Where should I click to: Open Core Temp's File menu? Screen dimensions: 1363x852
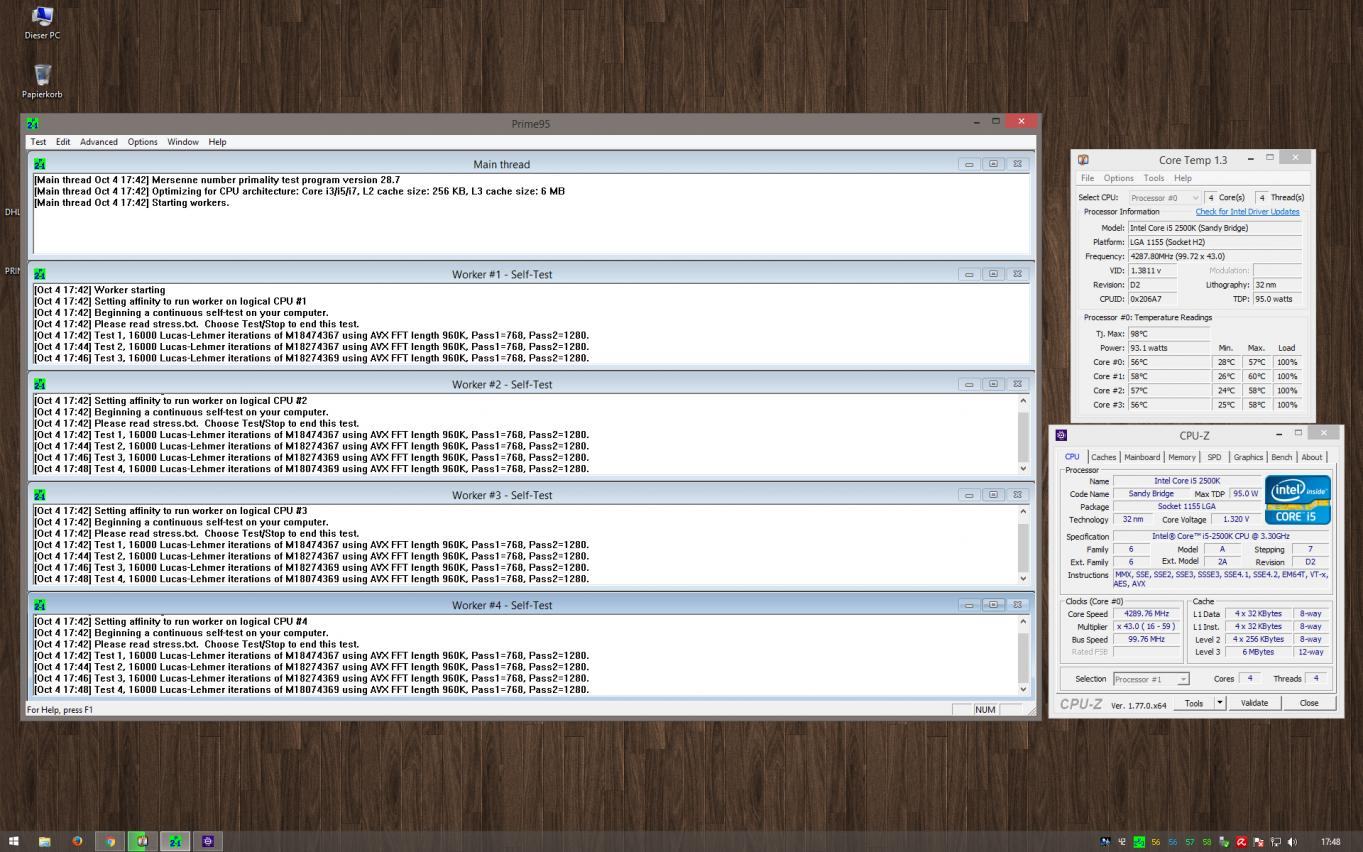click(x=1087, y=178)
